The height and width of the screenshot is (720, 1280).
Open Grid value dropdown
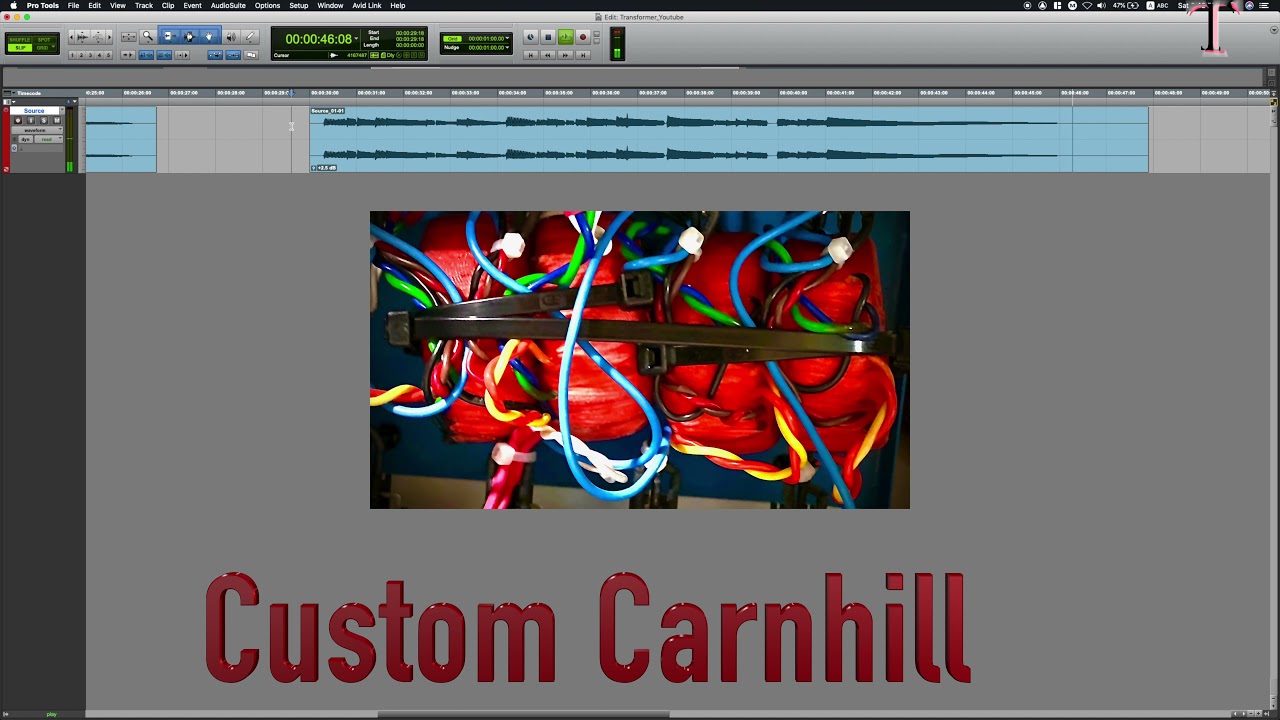coord(509,38)
